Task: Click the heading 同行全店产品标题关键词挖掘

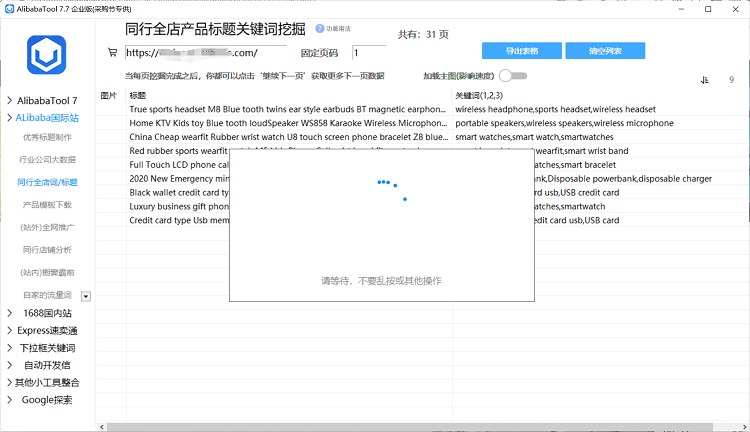Action: click(x=215, y=29)
